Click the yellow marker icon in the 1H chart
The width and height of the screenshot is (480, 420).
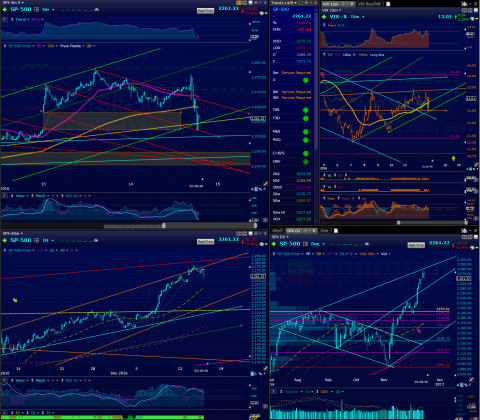[15, 300]
